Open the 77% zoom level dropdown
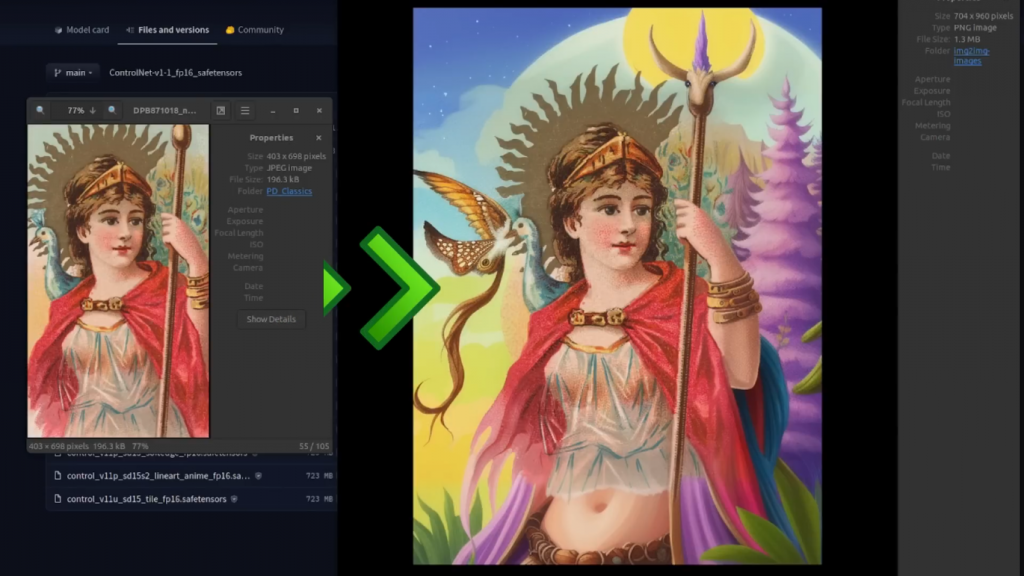This screenshot has height=576, width=1024. click(x=82, y=110)
